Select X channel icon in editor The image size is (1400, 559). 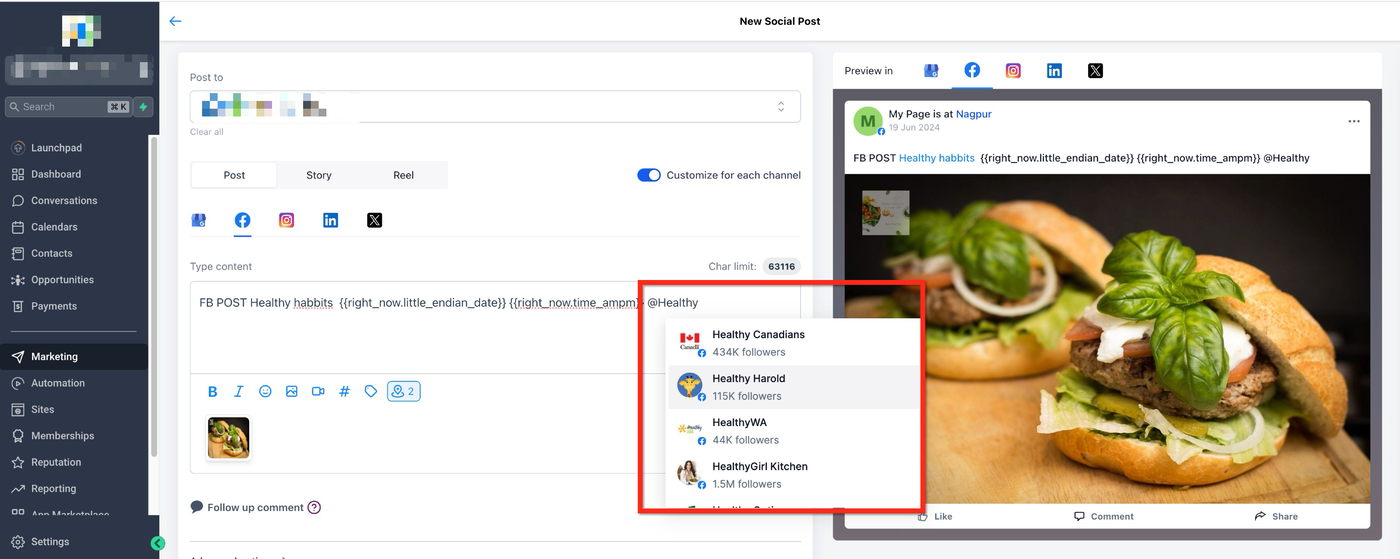(375, 220)
